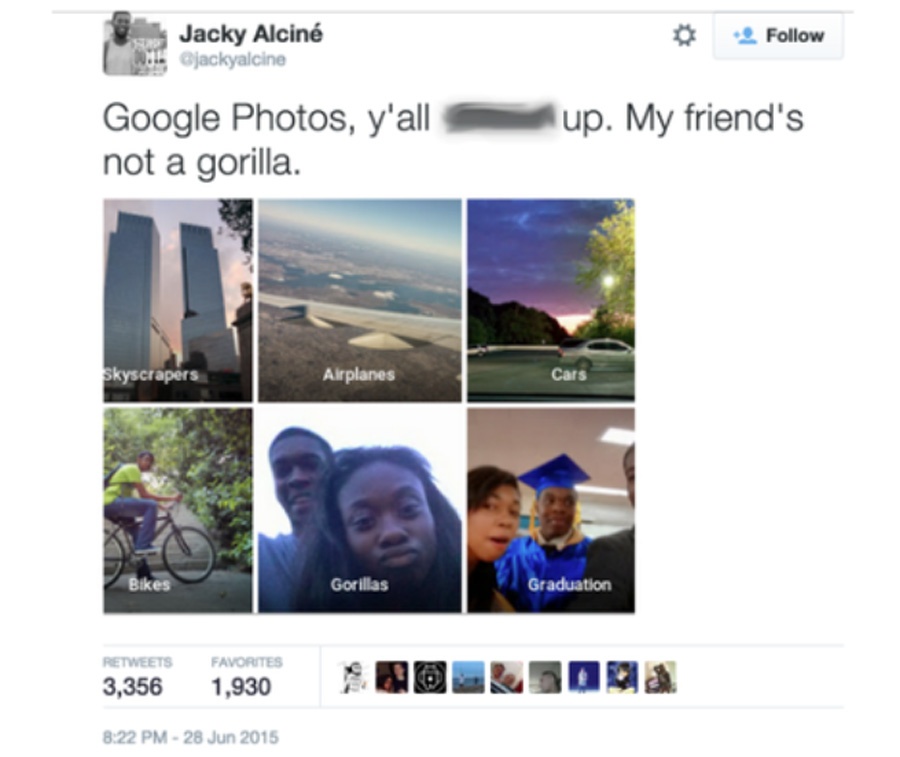Click the second retweeter avatar in the row

(x=392, y=677)
